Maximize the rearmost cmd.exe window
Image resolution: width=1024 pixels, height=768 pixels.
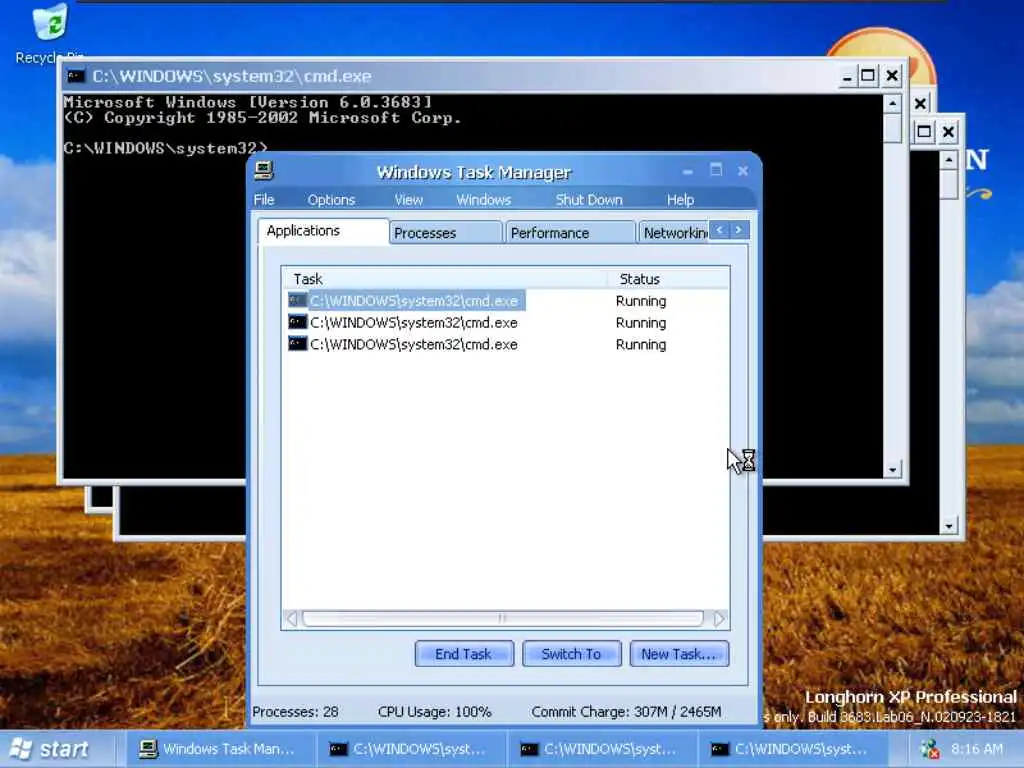(x=924, y=133)
